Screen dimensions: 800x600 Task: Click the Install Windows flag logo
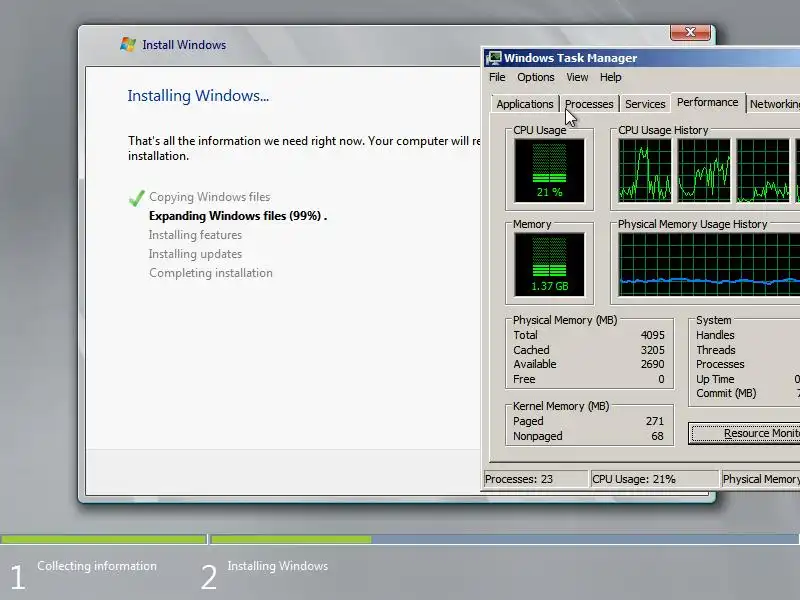tap(128, 44)
